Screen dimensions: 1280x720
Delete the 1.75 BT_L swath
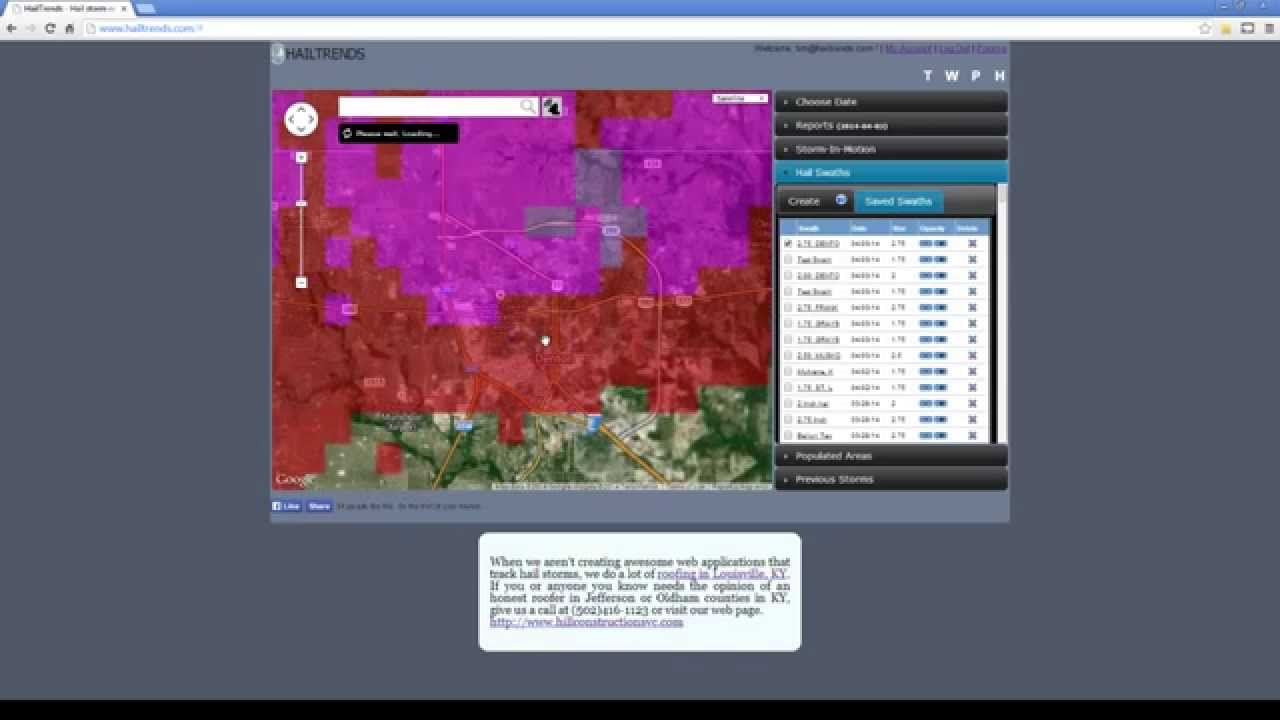(x=971, y=388)
